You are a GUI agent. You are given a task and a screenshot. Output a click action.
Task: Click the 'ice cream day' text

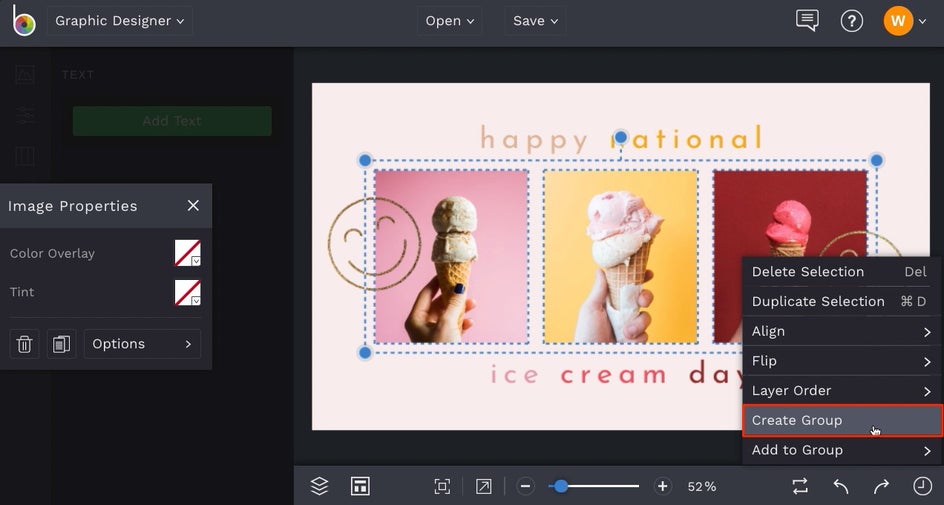(617, 374)
